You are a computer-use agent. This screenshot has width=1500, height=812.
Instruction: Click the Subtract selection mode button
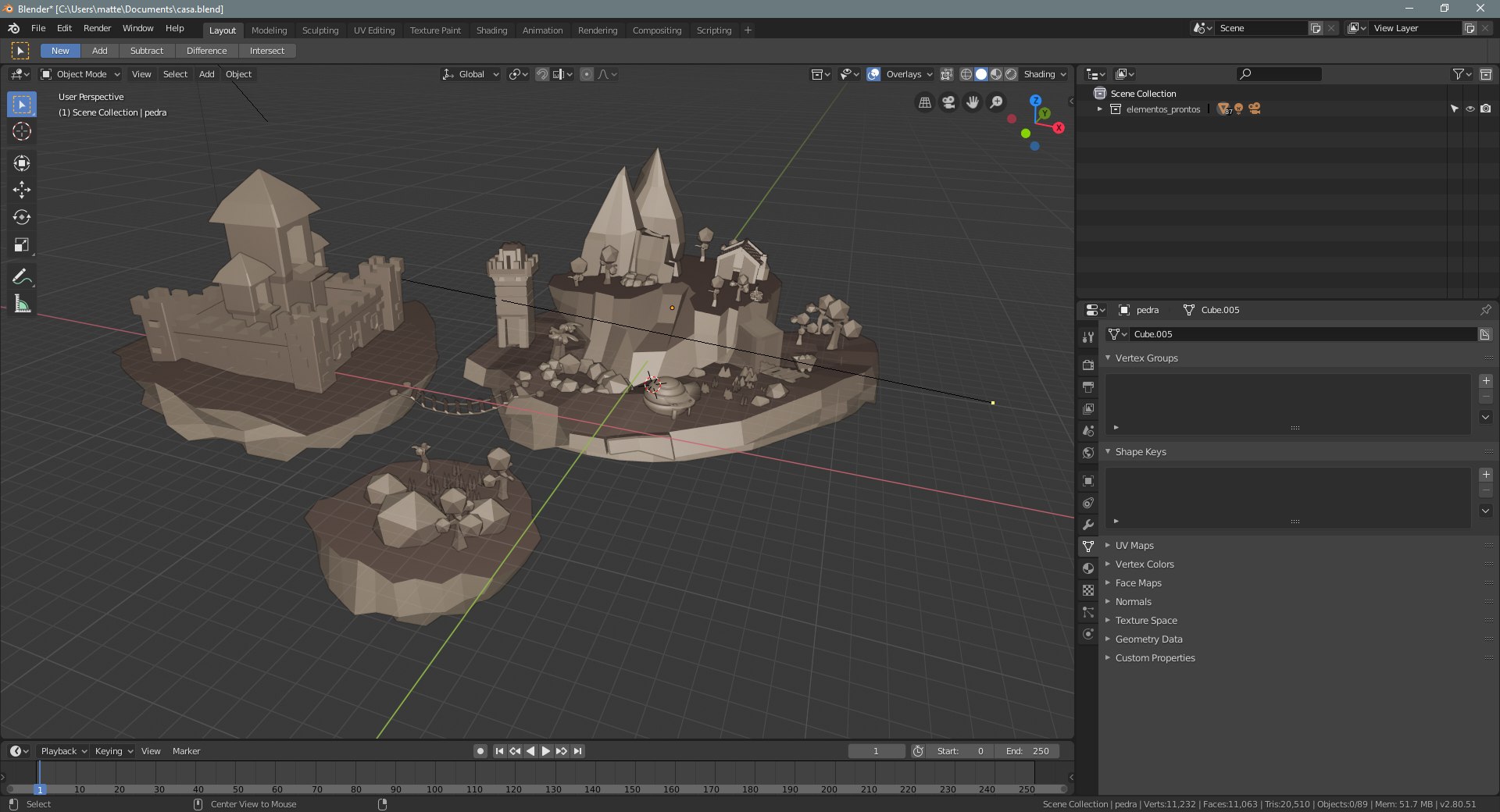point(147,51)
